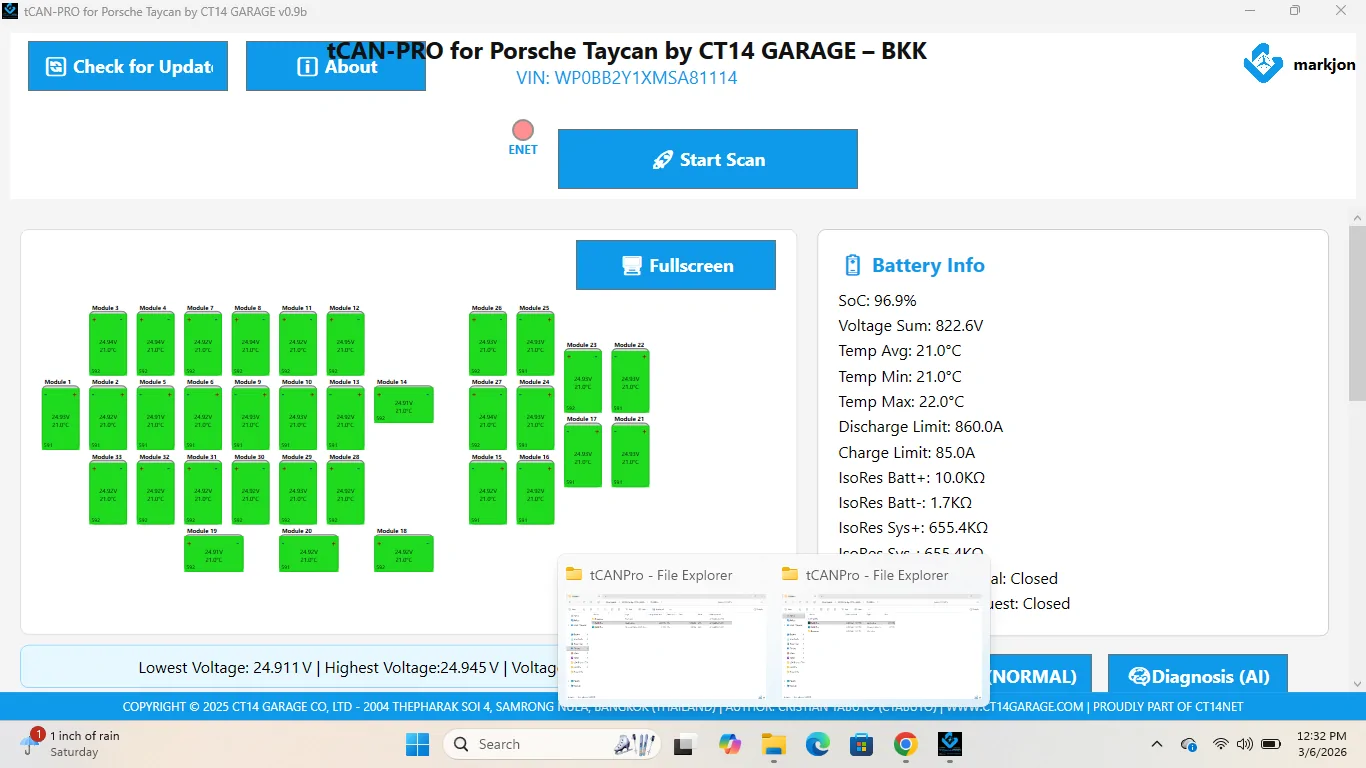1366x768 pixels.
Task: Select the Module 16 battery cell
Action: [535, 493]
